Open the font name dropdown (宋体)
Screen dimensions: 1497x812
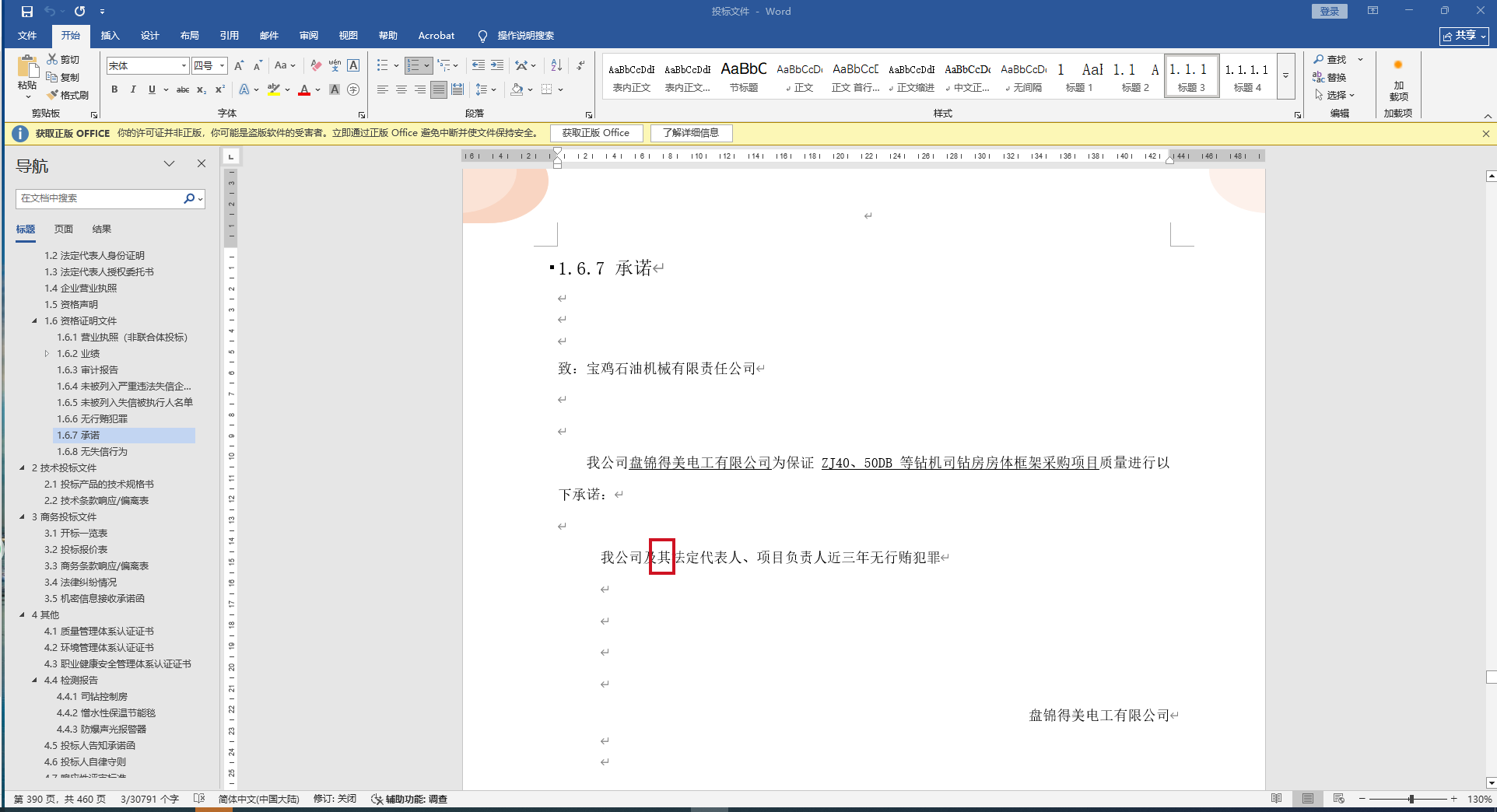[184, 65]
